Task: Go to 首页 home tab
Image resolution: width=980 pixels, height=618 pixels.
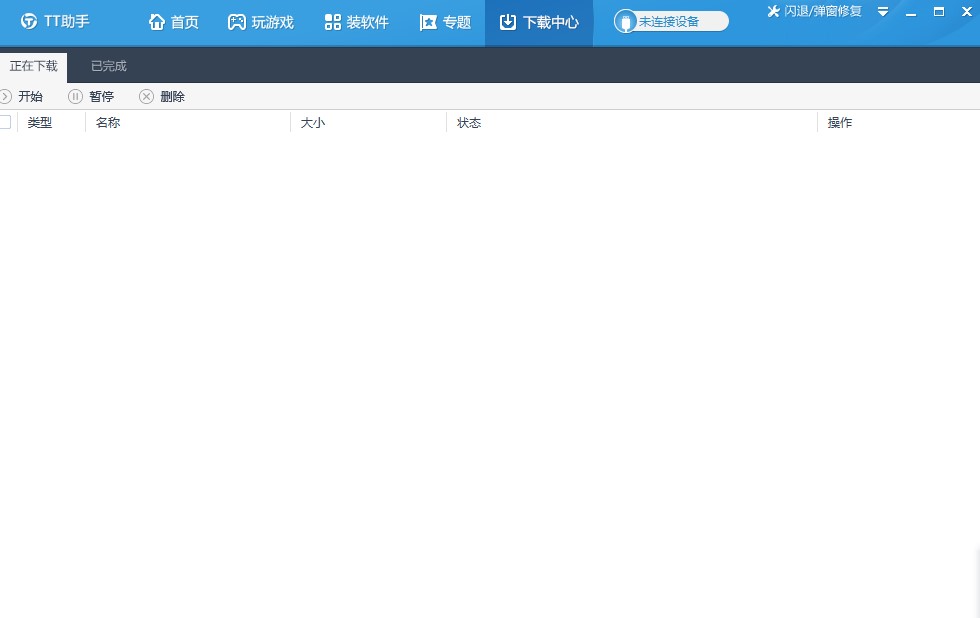Action: [x=174, y=22]
